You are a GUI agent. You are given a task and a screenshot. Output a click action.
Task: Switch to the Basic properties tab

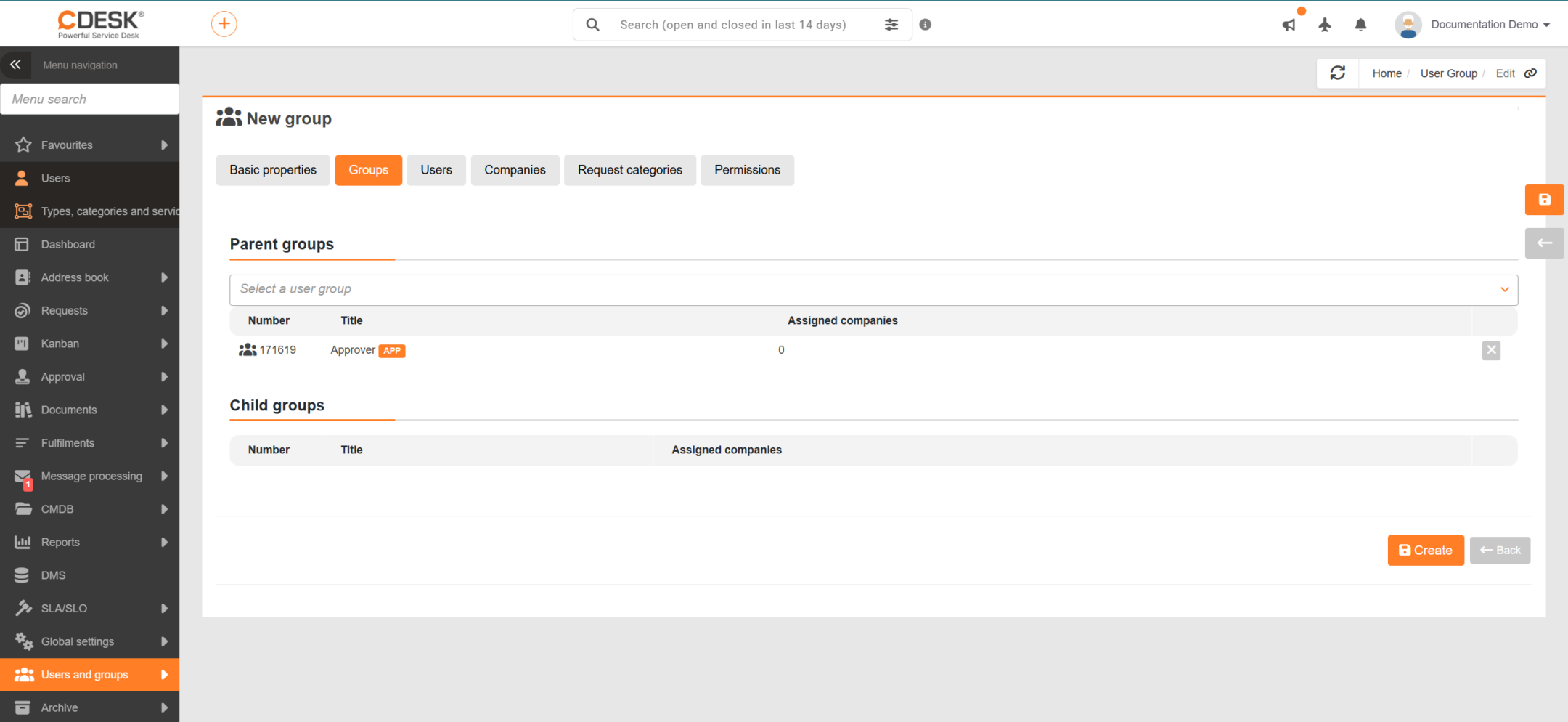click(x=273, y=170)
